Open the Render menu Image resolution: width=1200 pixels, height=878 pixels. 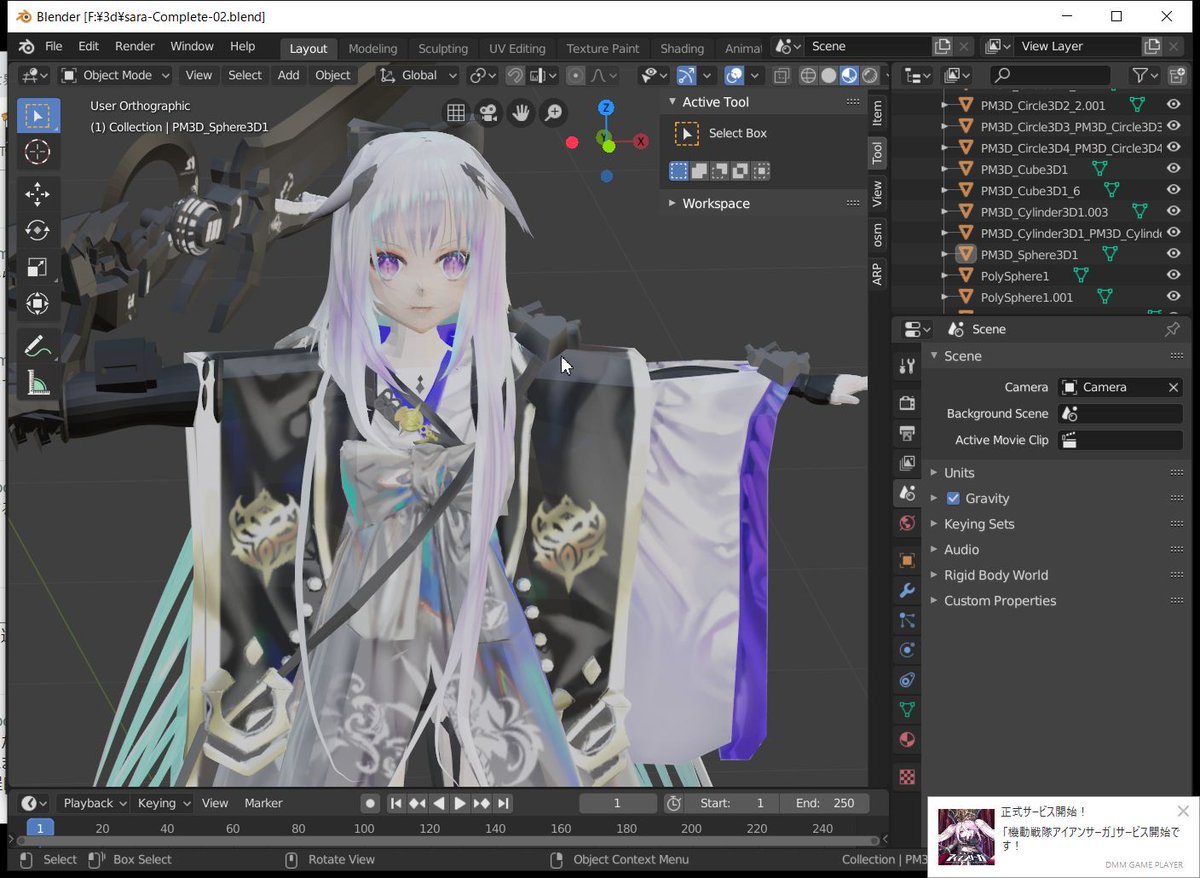click(x=135, y=46)
